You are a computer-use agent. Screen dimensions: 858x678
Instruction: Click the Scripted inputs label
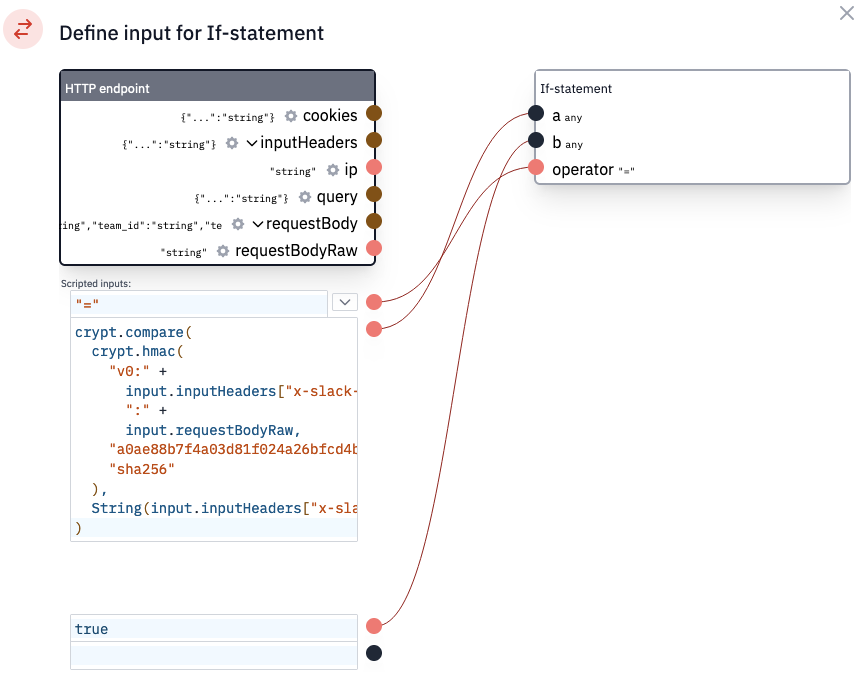pyautogui.click(x=96, y=283)
